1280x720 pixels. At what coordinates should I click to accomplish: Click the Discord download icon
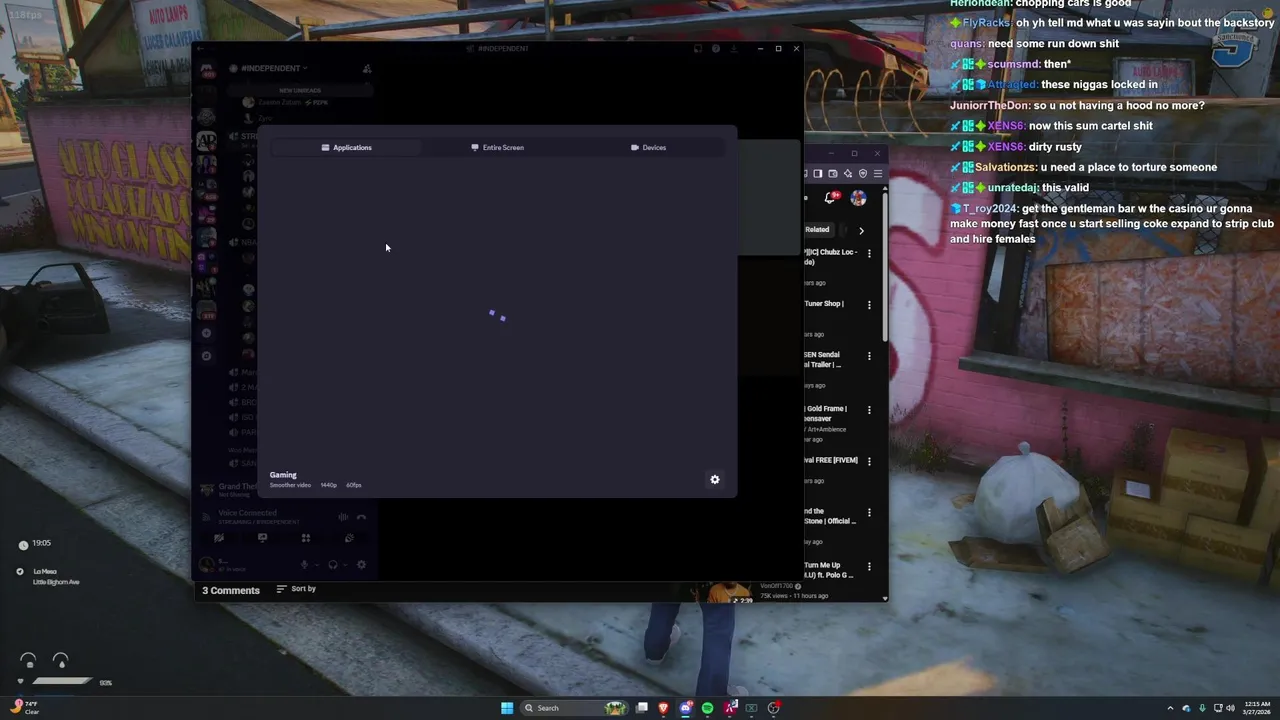(733, 48)
